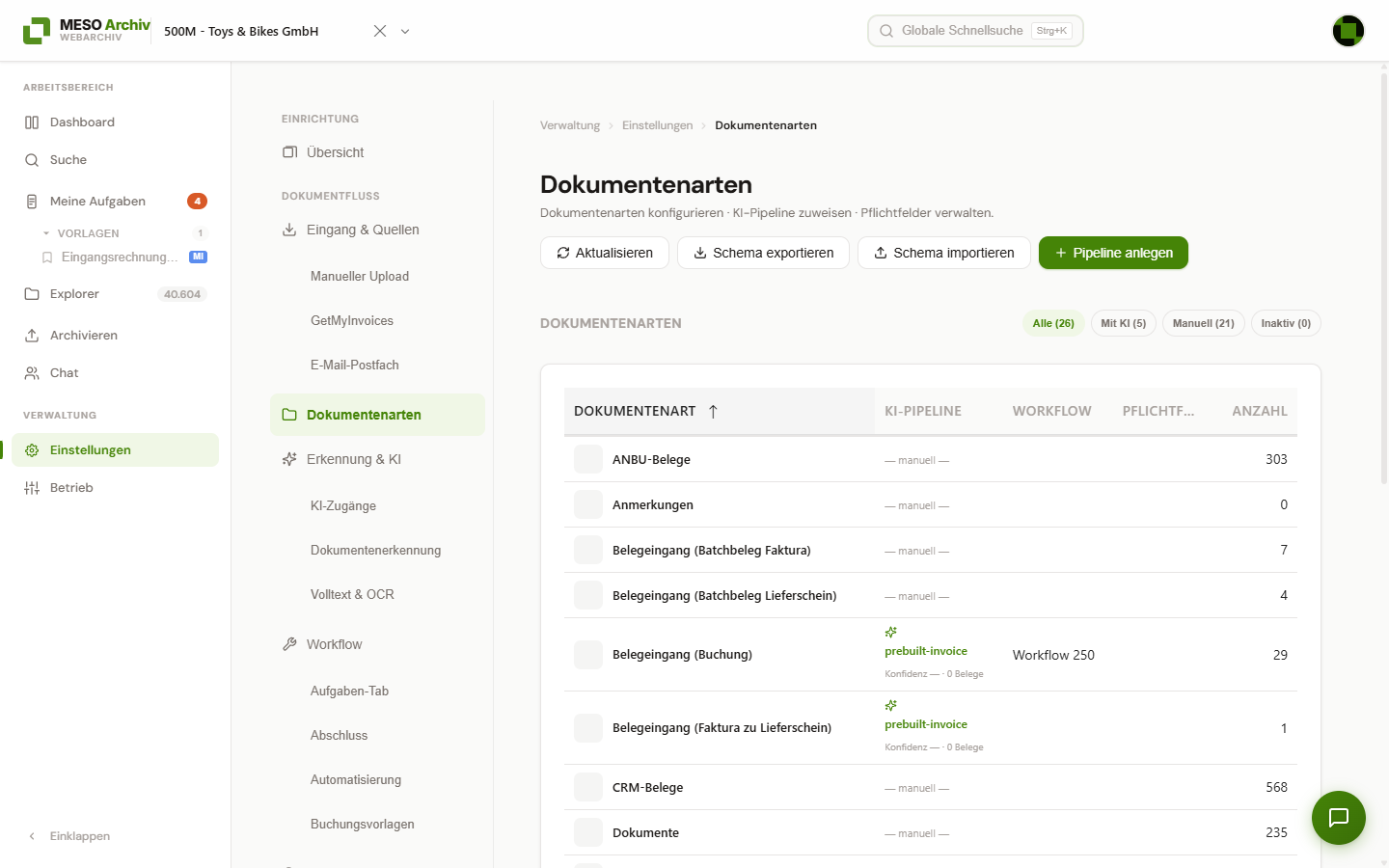Filter by Inaktiv (0)

coord(1286,323)
